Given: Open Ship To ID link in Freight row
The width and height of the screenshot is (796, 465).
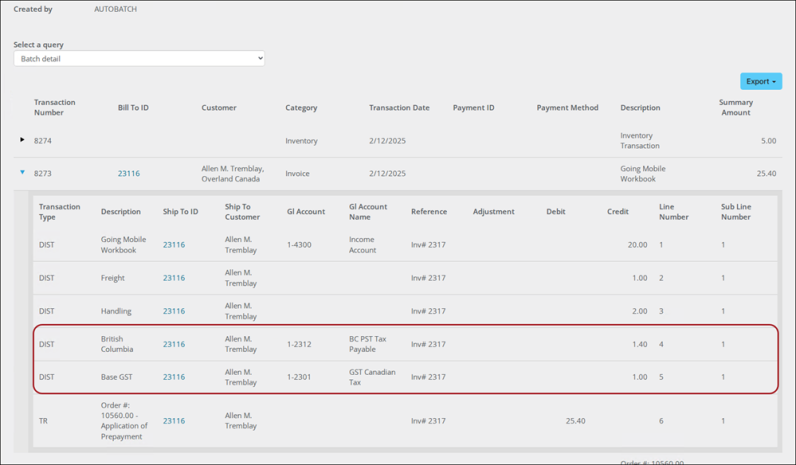Looking at the screenshot, I should [174, 278].
